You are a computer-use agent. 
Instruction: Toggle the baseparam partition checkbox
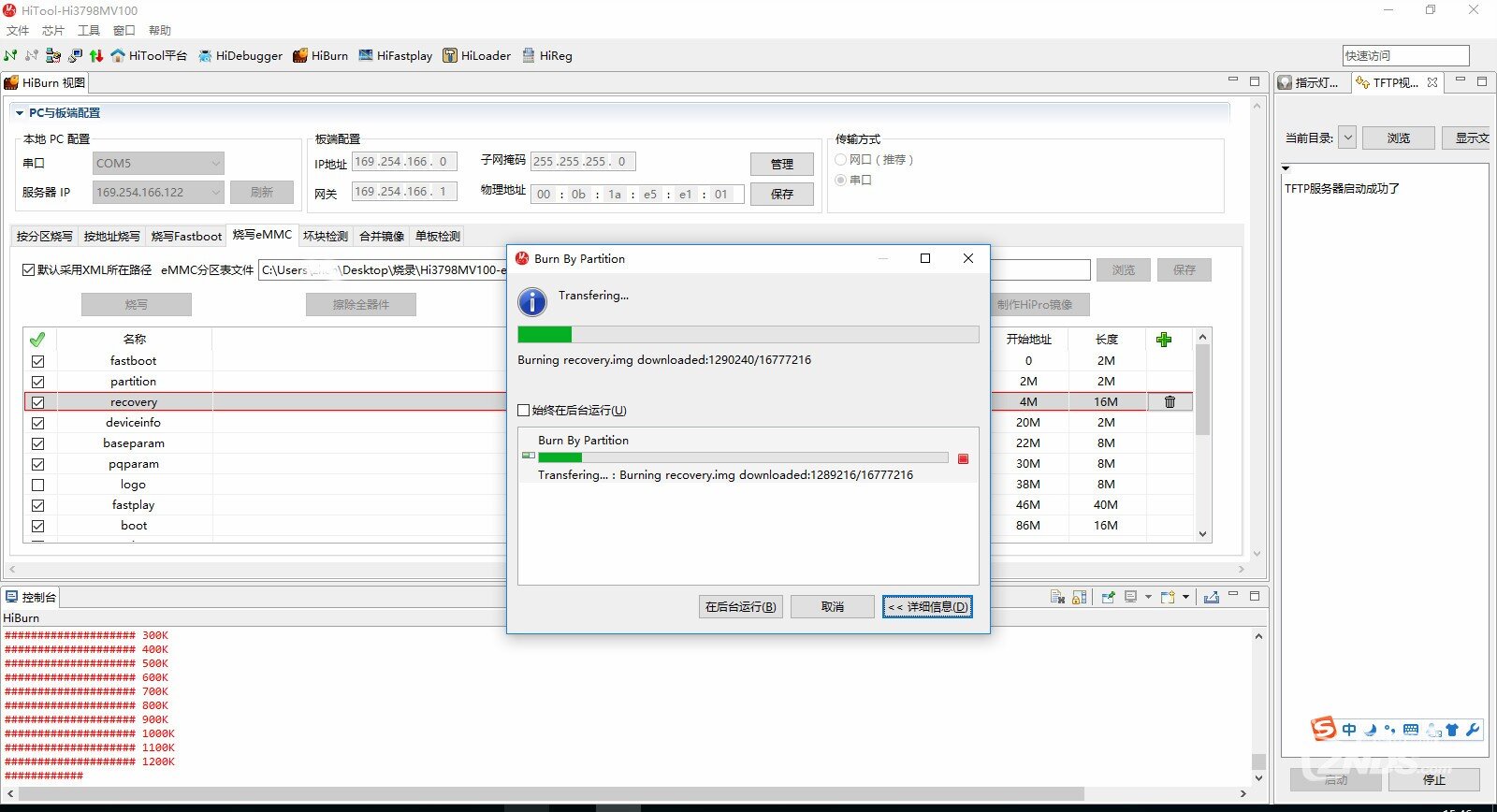pos(37,443)
